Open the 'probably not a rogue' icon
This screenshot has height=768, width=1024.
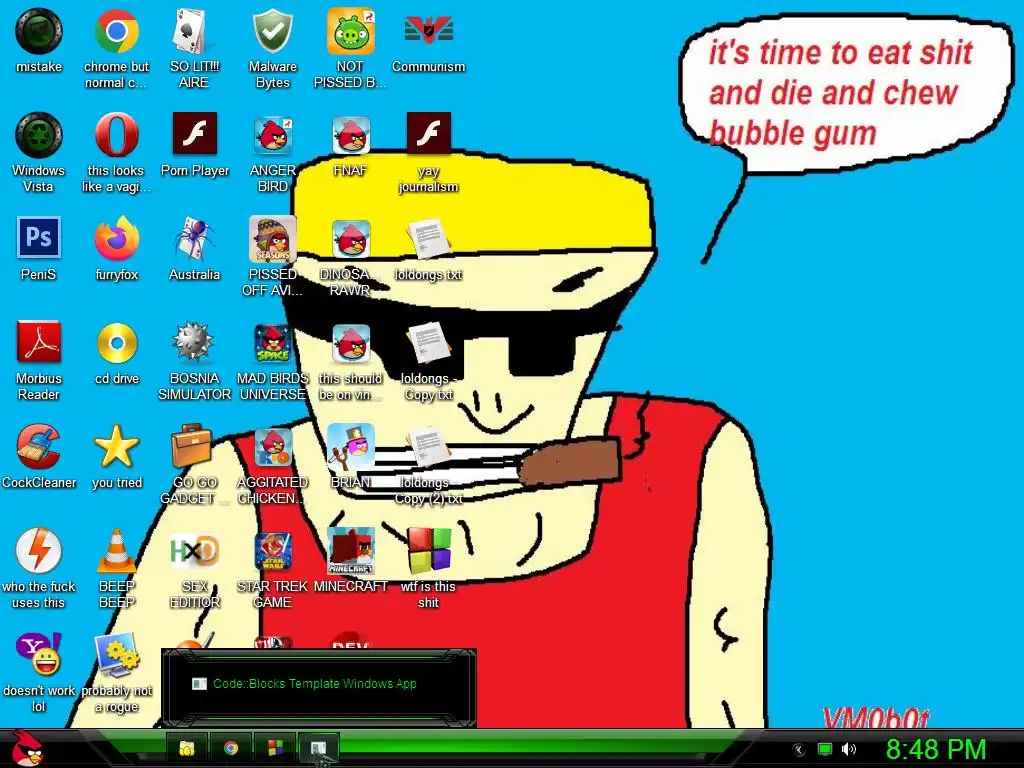pos(116,655)
